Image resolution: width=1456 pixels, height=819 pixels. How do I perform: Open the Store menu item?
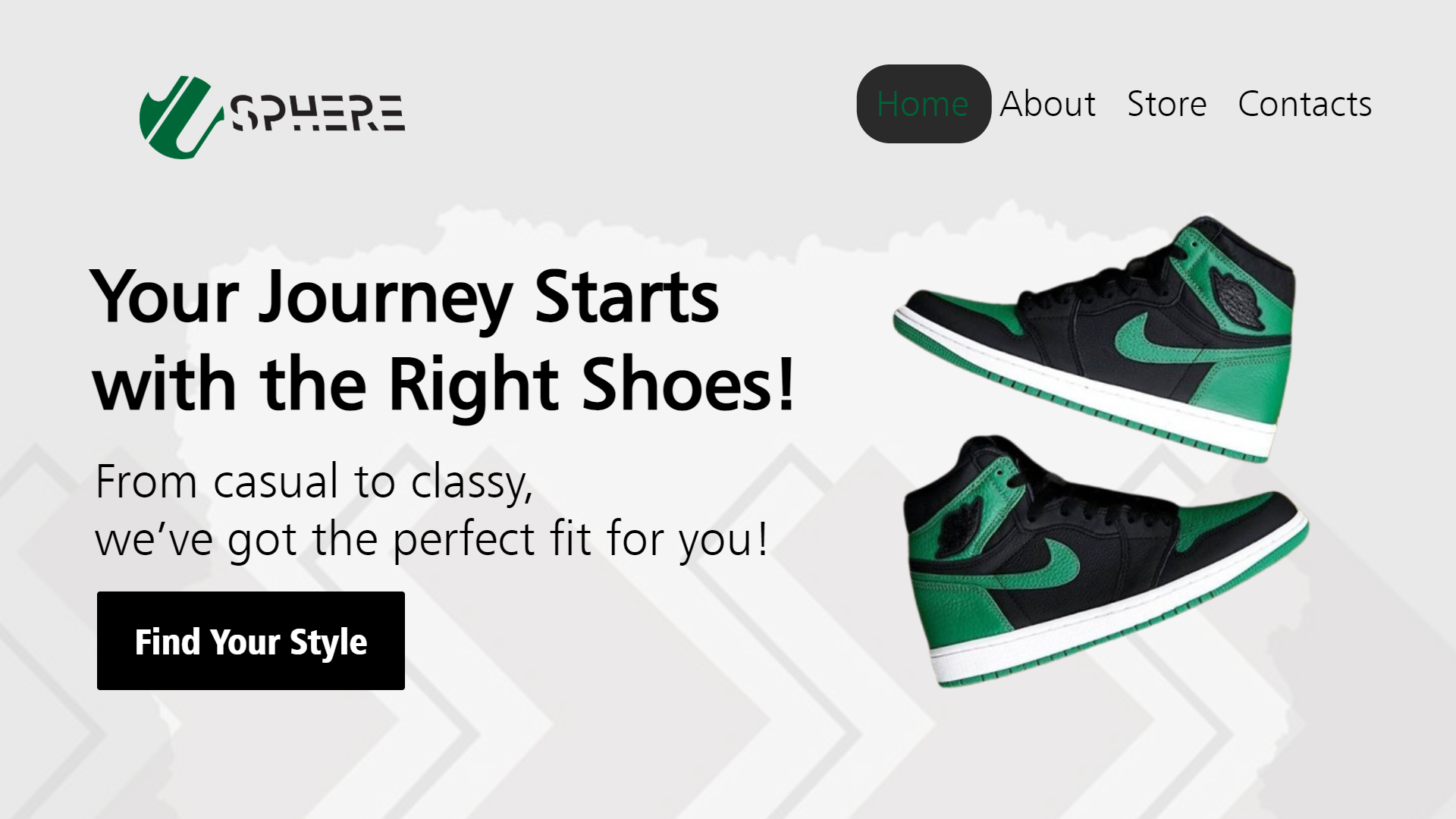pos(1166,104)
